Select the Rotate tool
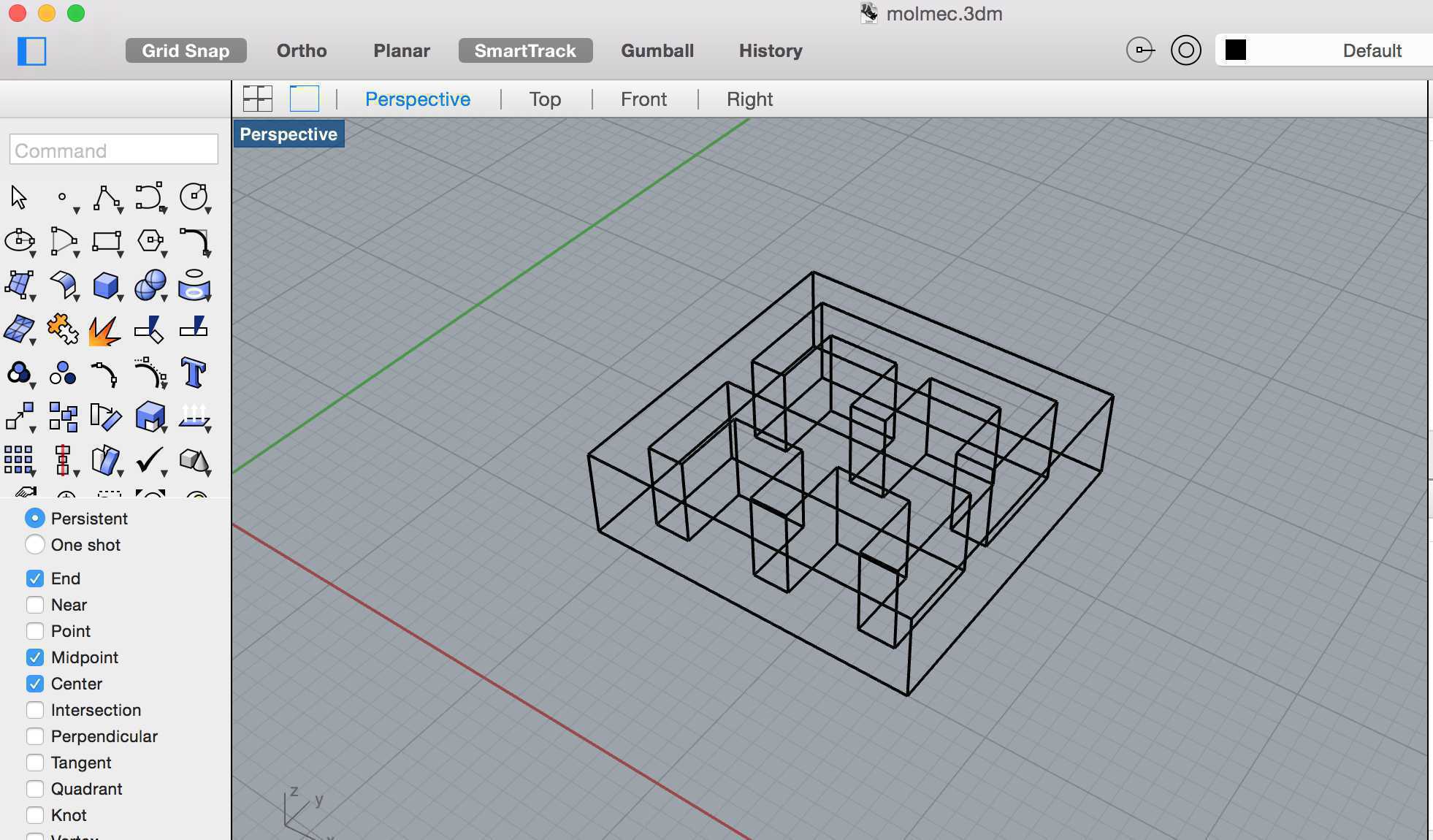1433x840 pixels. (105, 417)
